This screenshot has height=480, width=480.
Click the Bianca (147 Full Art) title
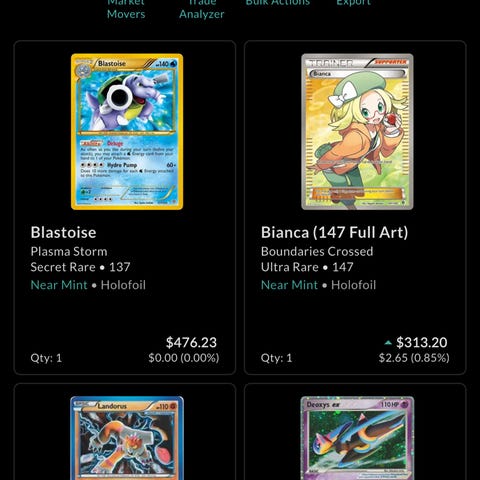point(334,232)
